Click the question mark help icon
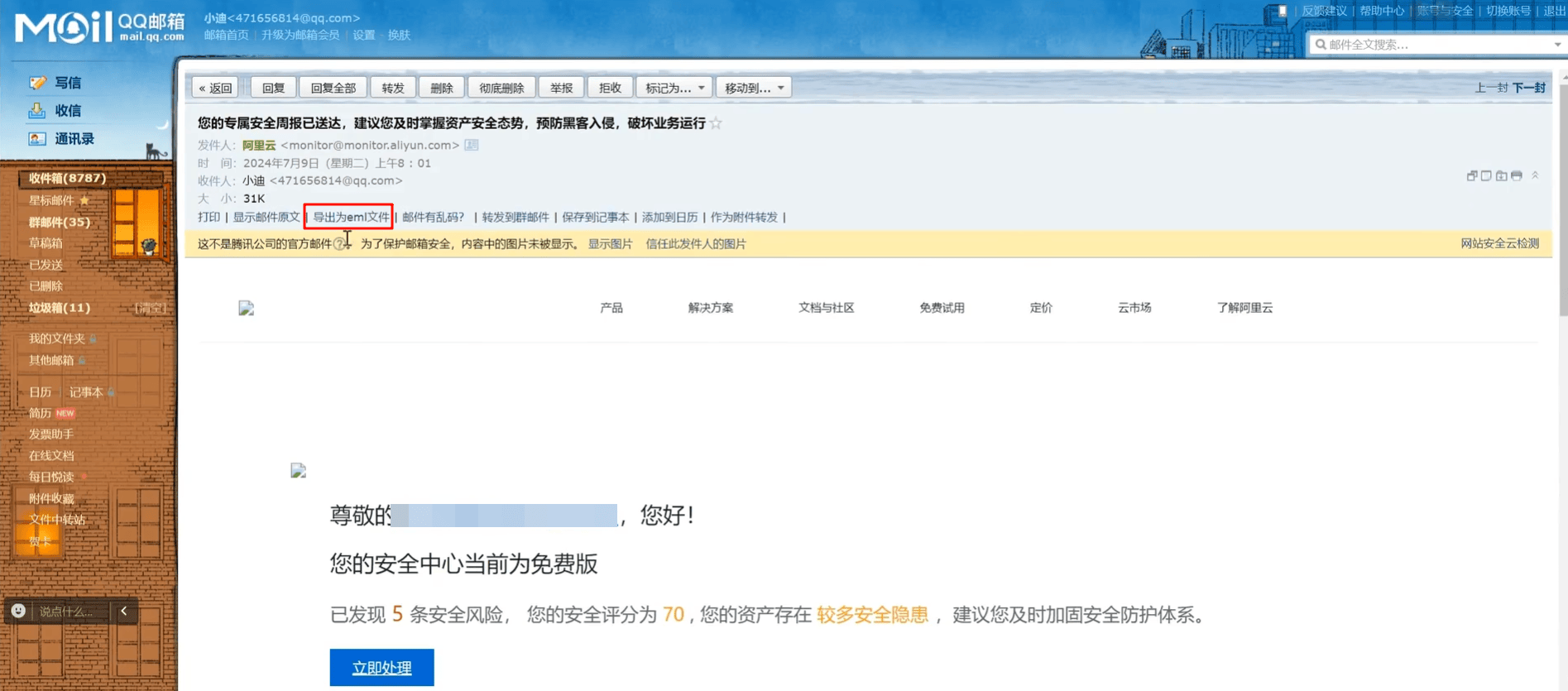Image resolution: width=1568 pixels, height=691 pixels. pyautogui.click(x=339, y=244)
